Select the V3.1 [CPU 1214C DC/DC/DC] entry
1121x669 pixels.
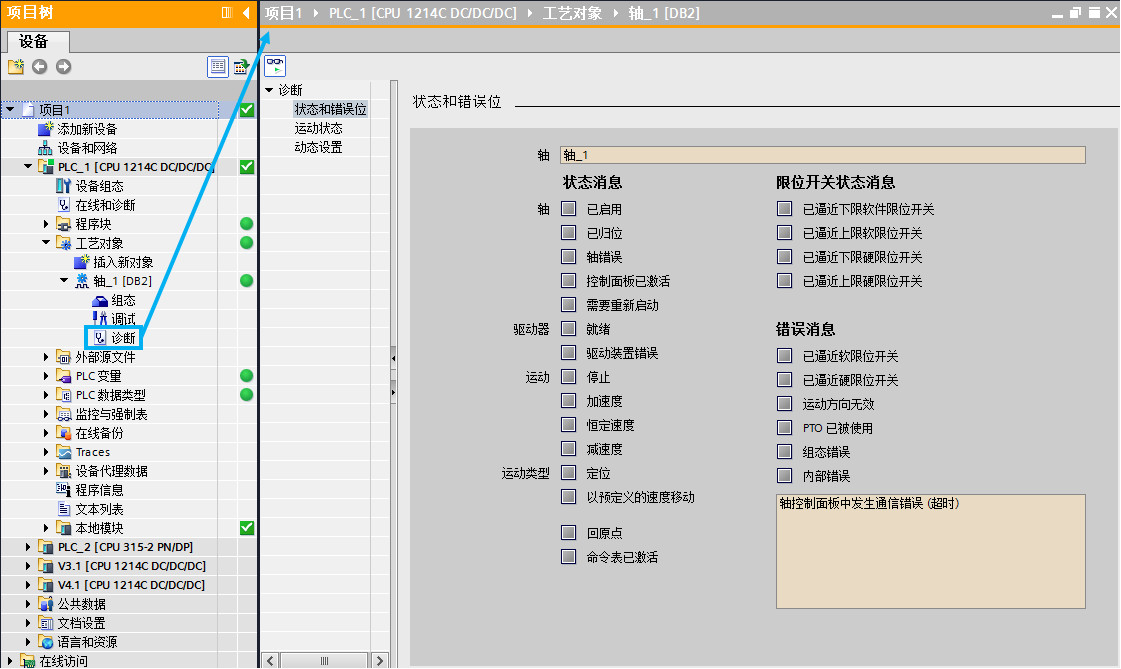click(132, 566)
